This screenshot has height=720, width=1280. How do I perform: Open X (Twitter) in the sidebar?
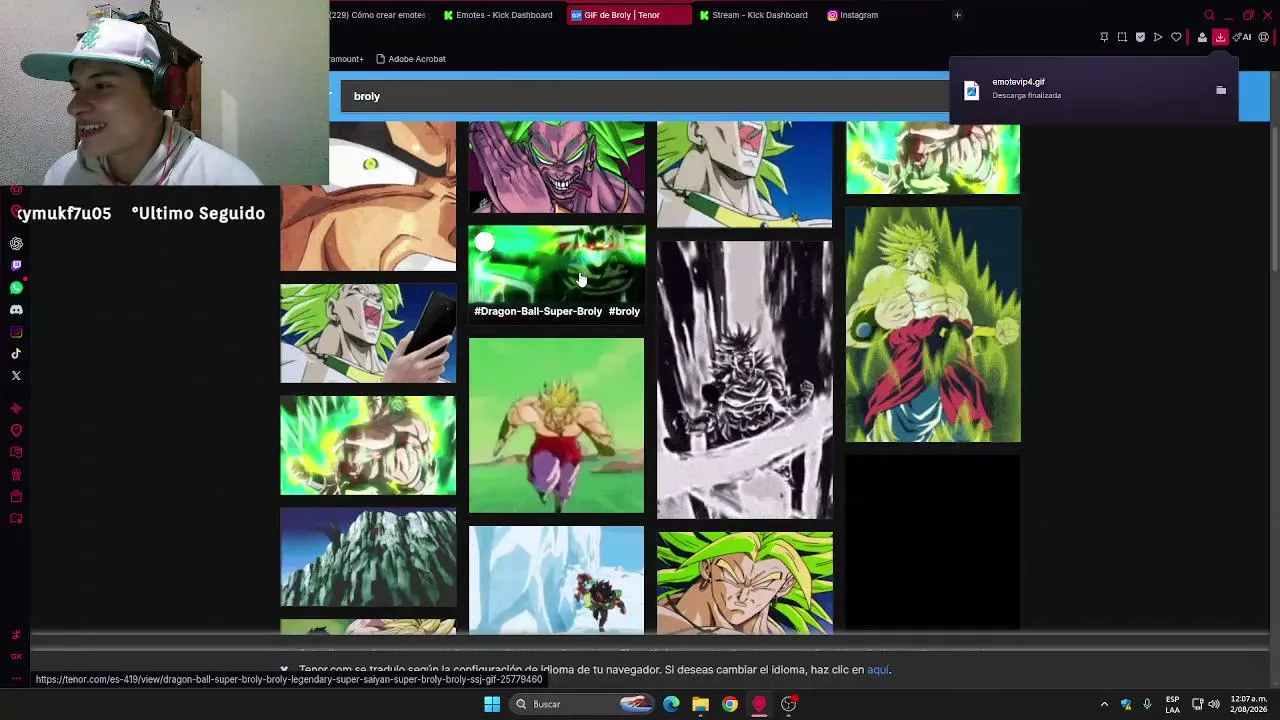[16, 375]
